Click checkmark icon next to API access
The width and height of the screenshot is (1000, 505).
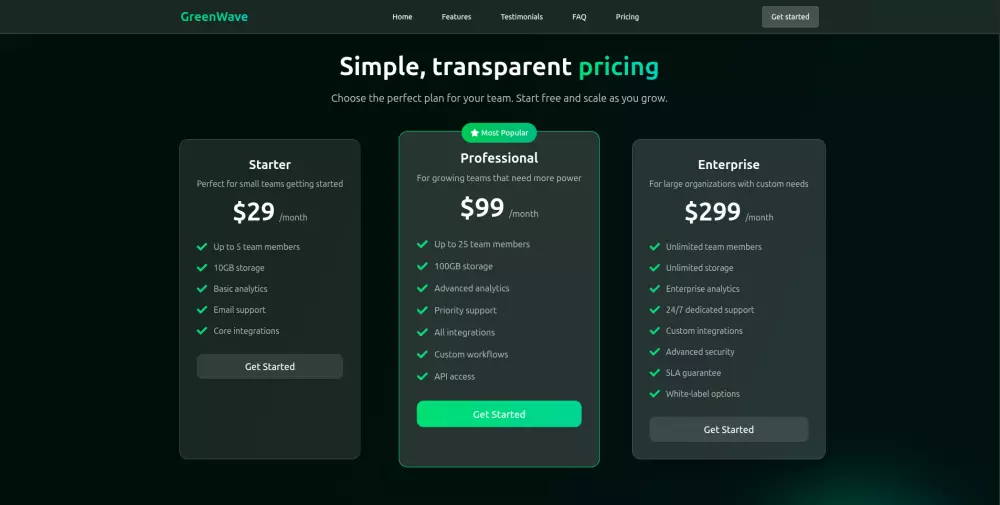pyautogui.click(x=422, y=377)
